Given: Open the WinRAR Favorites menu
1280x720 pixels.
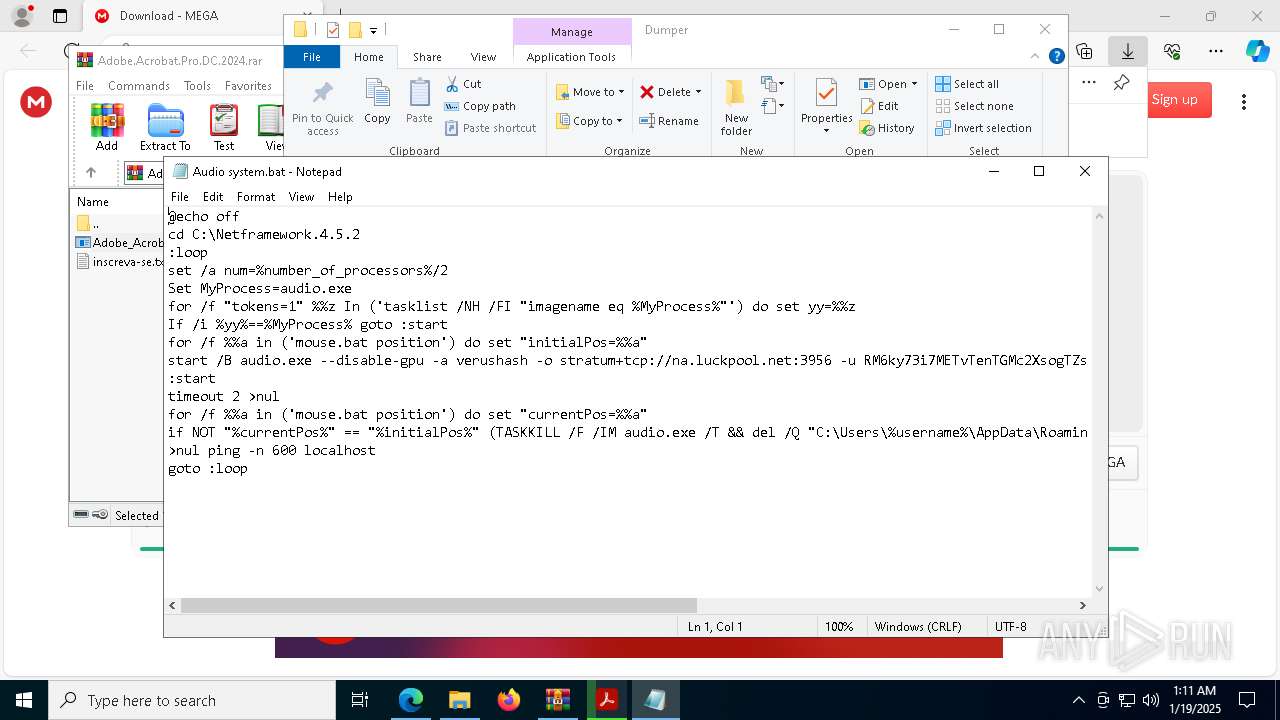Looking at the screenshot, I should (x=248, y=86).
